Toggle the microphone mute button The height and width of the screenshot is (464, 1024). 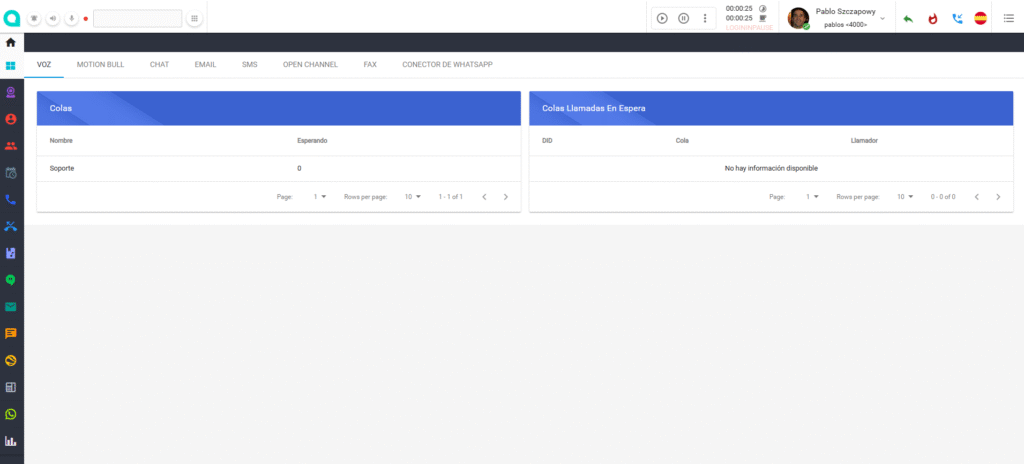coord(71,18)
